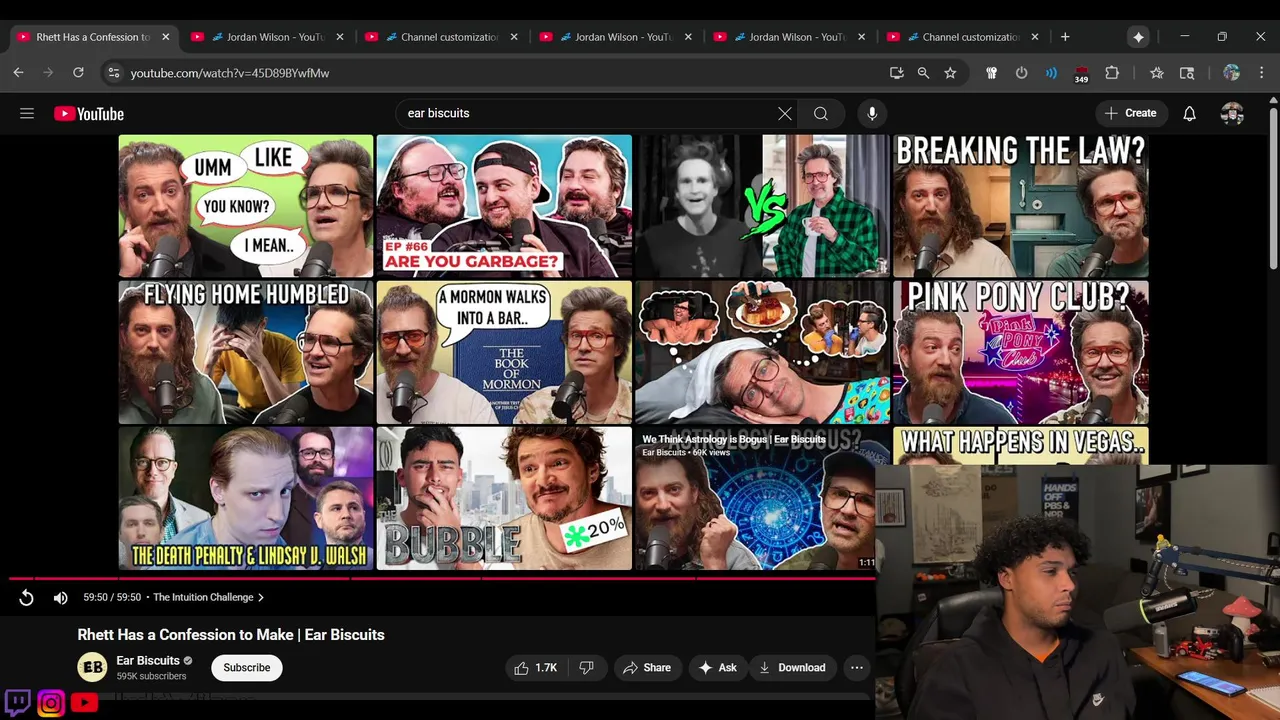Expand 'The Intuition Challenge' chapter chevron
The image size is (1280, 720).
[261, 597]
